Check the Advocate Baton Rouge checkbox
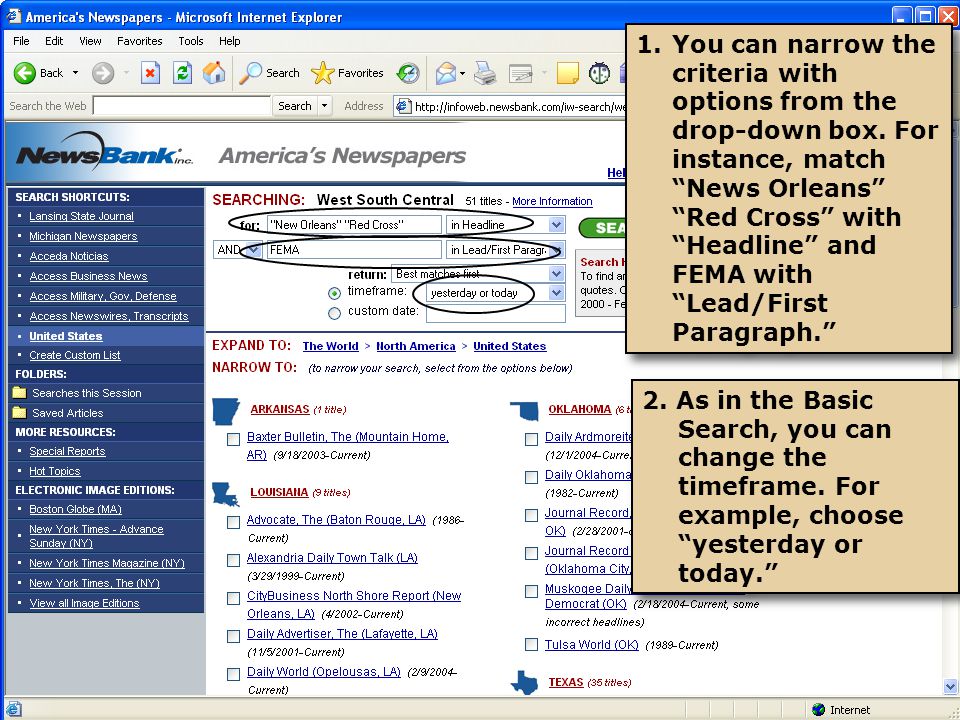 click(233, 522)
